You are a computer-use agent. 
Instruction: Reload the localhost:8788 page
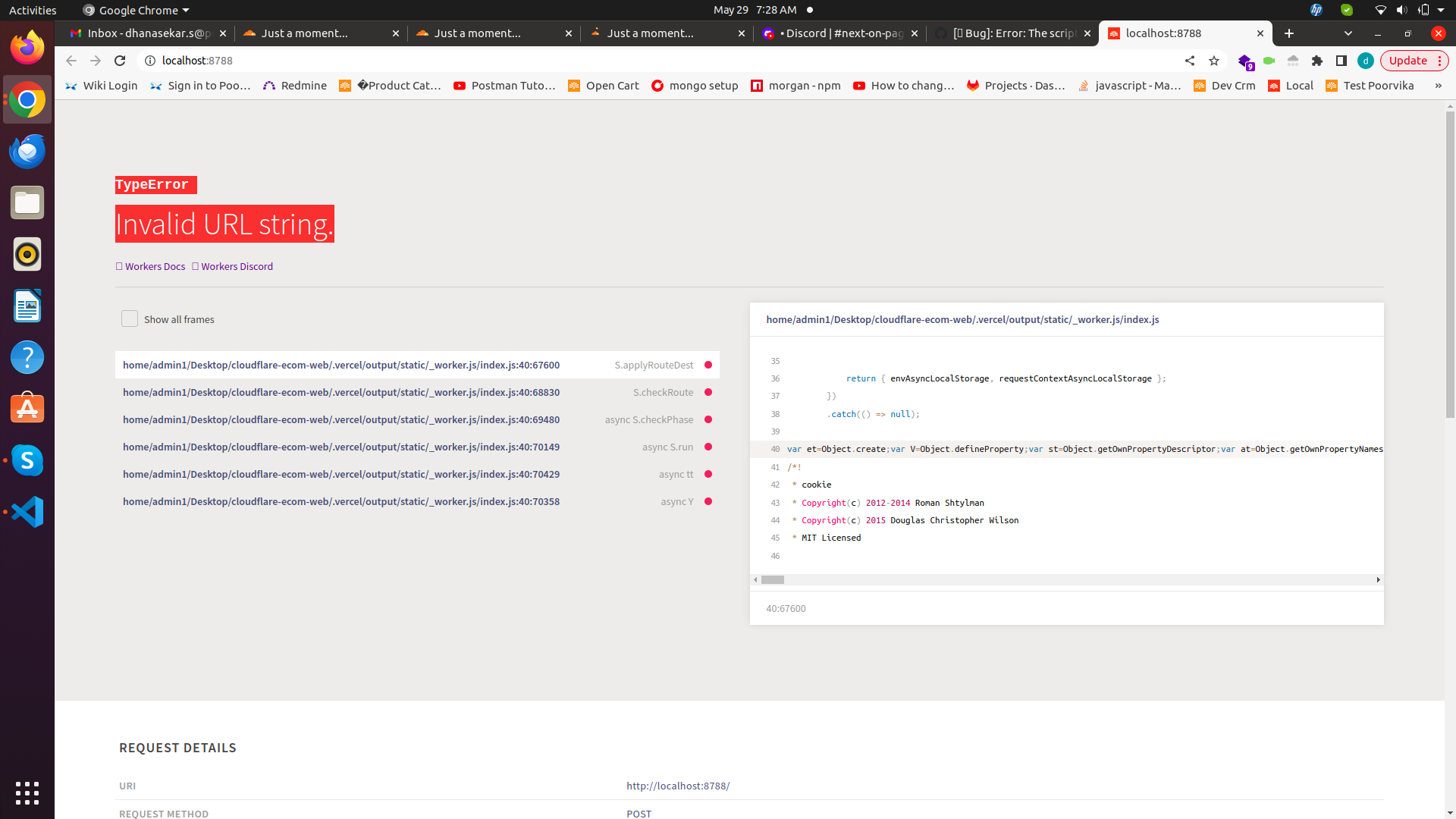coord(120,61)
